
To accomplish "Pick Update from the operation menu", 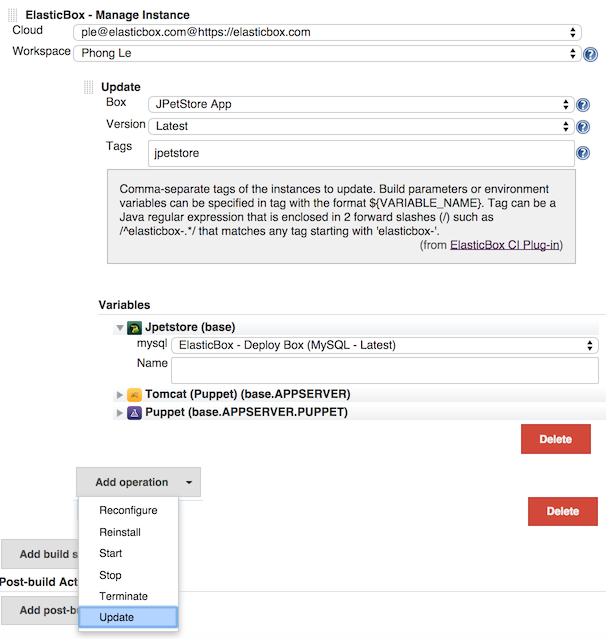I will pyautogui.click(x=128, y=617).
